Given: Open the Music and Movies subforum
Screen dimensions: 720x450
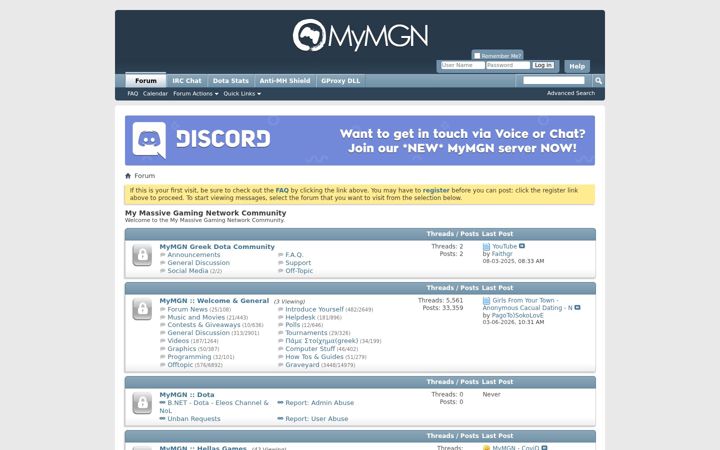Looking at the screenshot, I should click(196, 317).
